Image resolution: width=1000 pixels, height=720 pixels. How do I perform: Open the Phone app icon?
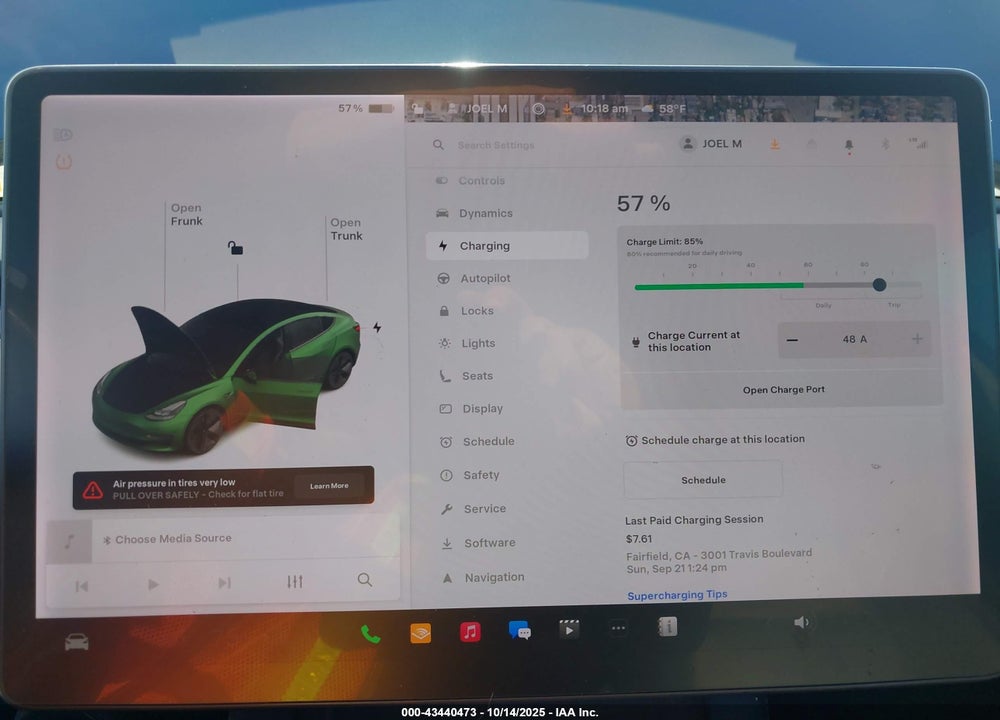coord(371,634)
